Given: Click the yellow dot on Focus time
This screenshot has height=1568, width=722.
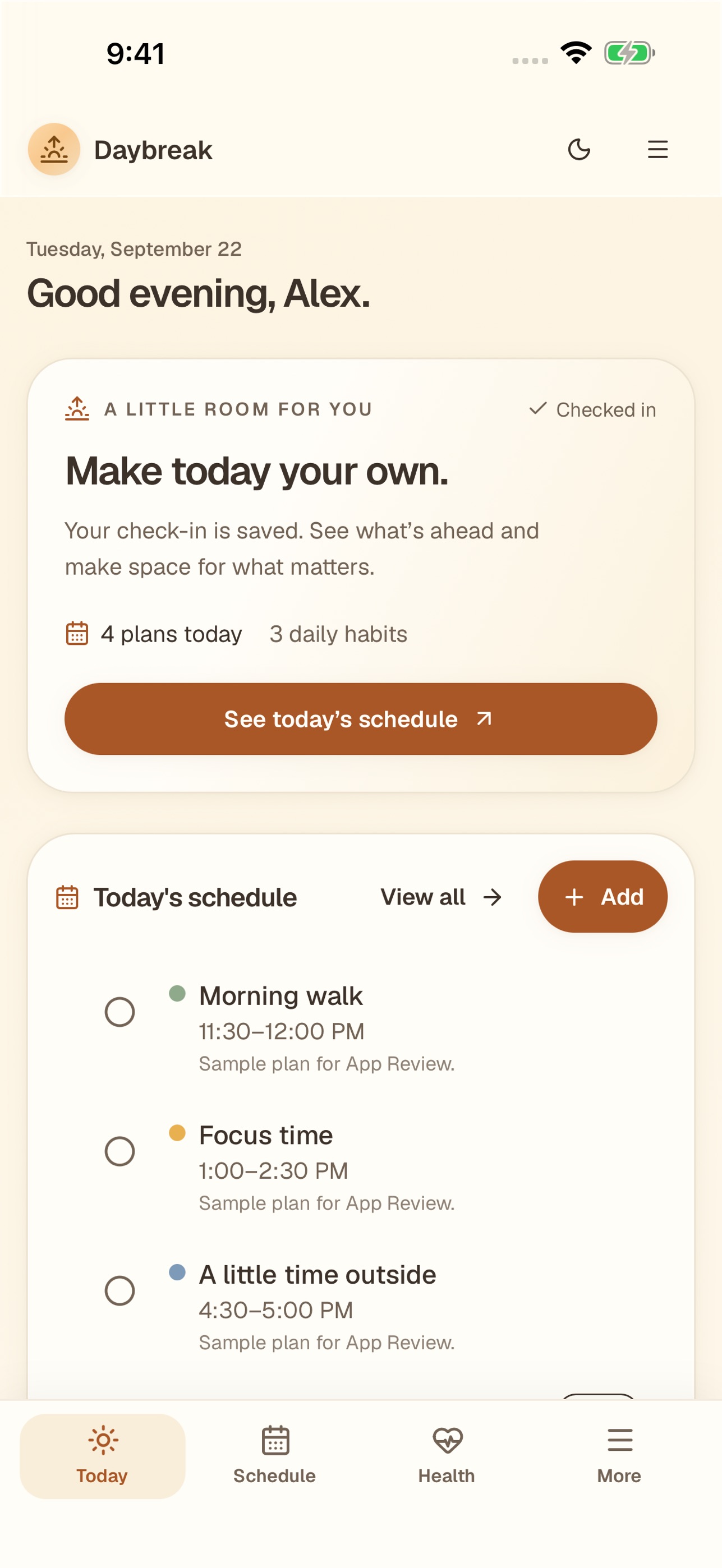Looking at the screenshot, I should [x=177, y=1133].
